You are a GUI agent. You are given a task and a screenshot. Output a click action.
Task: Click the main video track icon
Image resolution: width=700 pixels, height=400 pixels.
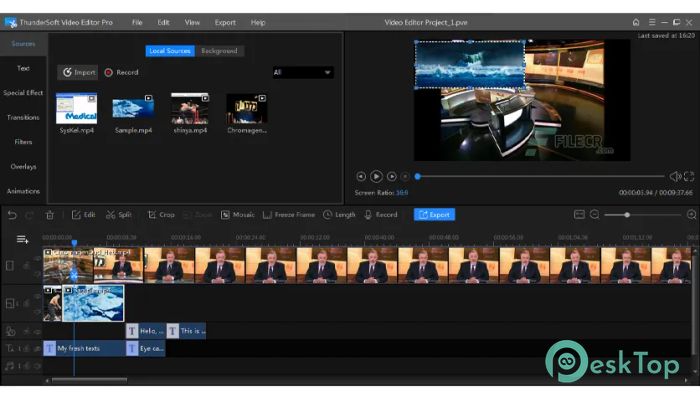[10, 266]
